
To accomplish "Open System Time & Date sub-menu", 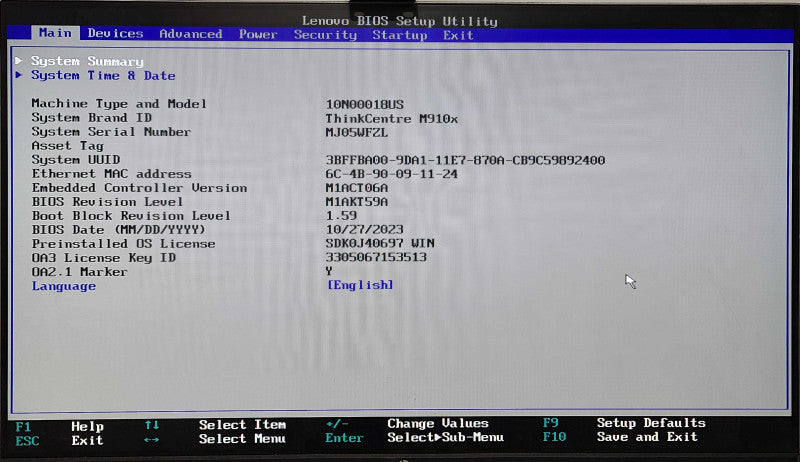I will pos(103,75).
